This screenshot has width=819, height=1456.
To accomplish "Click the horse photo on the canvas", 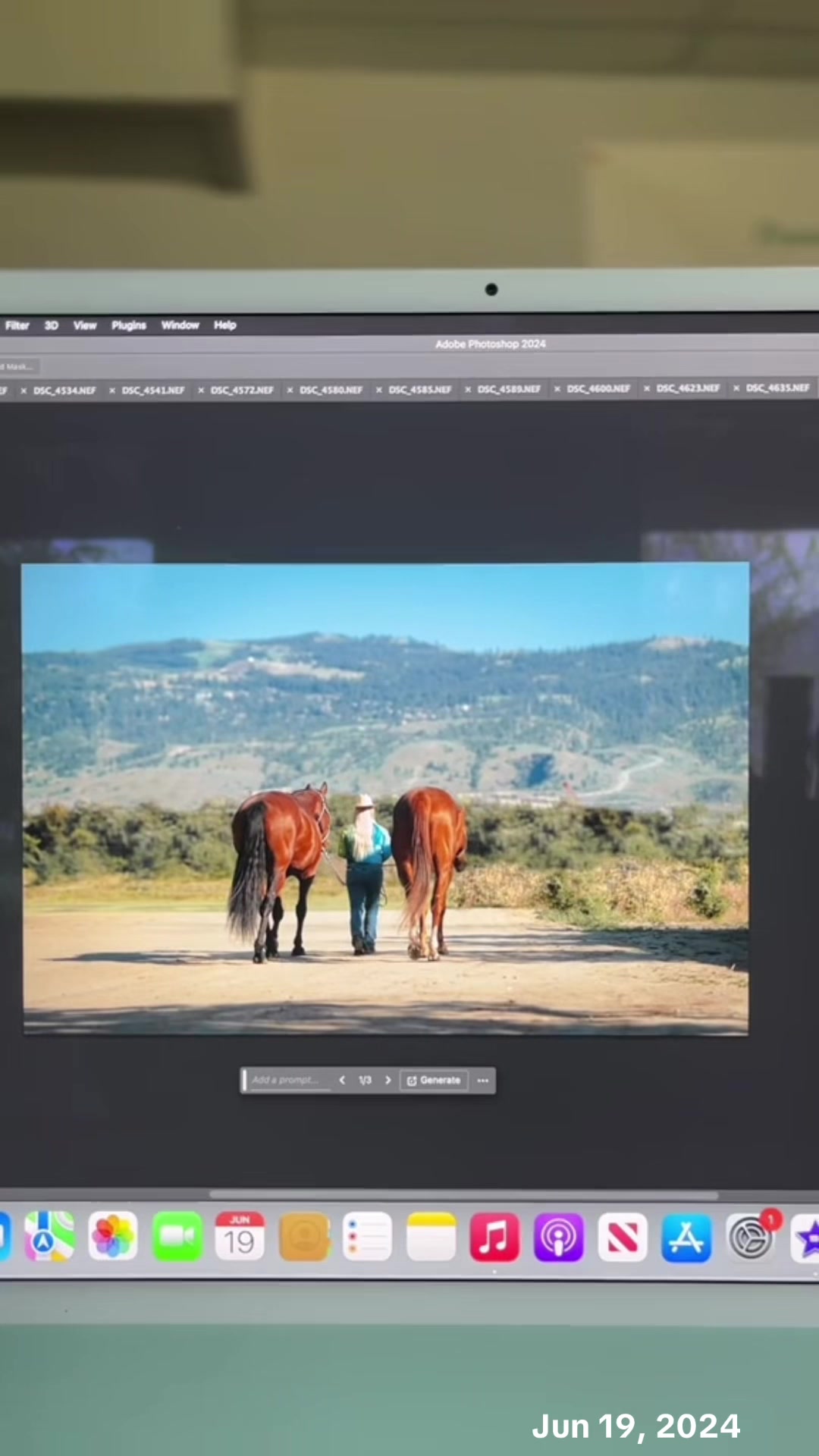I will pyautogui.click(x=385, y=799).
